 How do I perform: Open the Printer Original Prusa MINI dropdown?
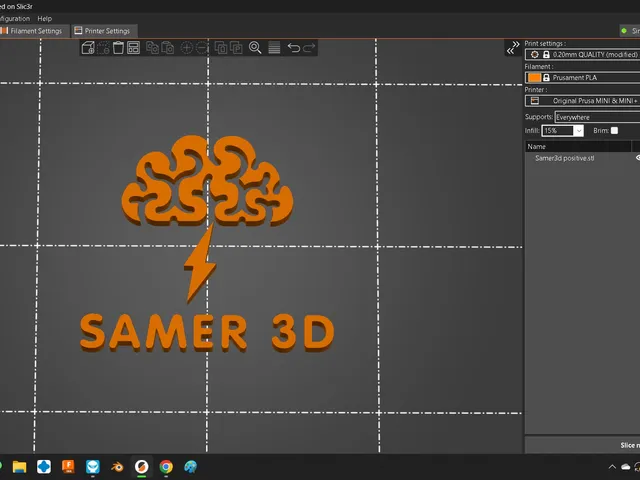coord(582,101)
